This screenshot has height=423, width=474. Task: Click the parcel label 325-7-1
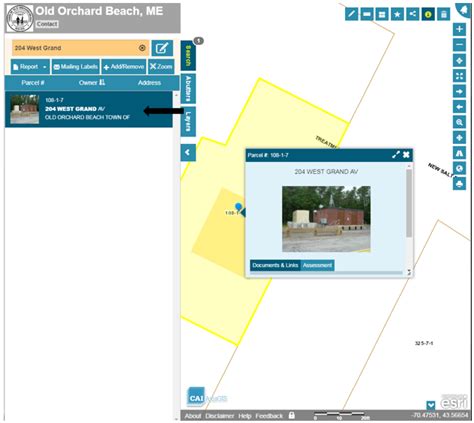[424, 343]
